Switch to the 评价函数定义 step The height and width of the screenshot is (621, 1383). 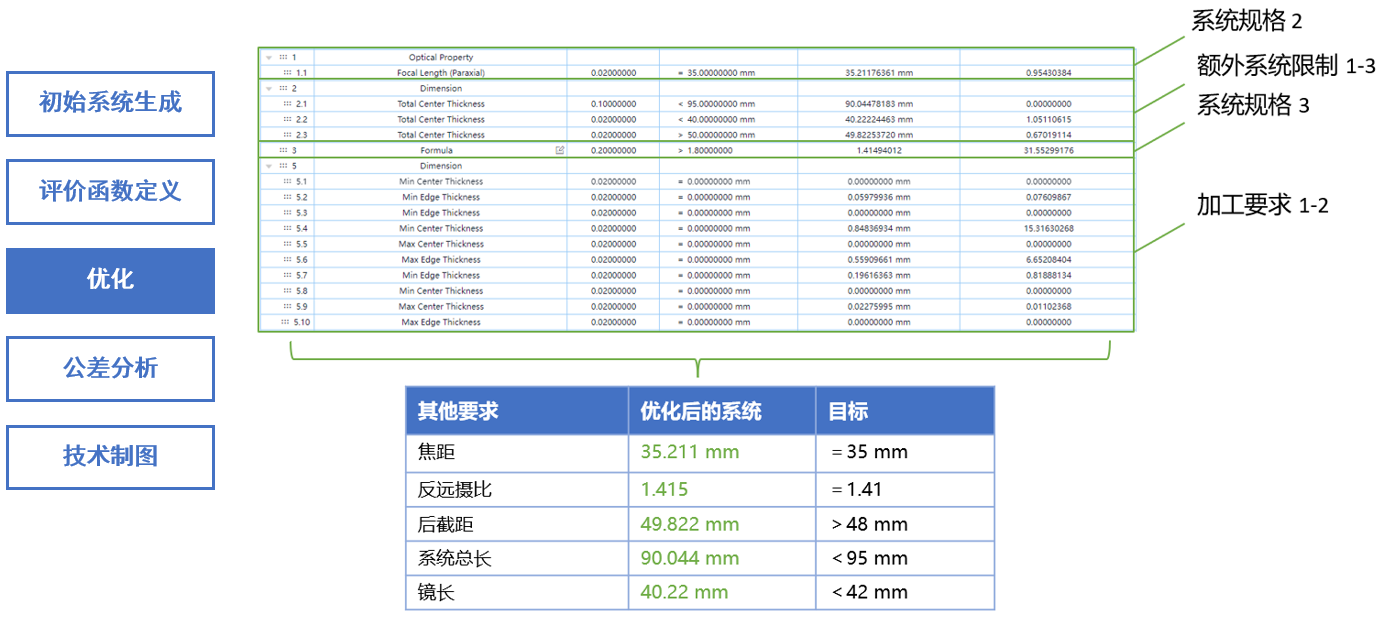click(110, 192)
